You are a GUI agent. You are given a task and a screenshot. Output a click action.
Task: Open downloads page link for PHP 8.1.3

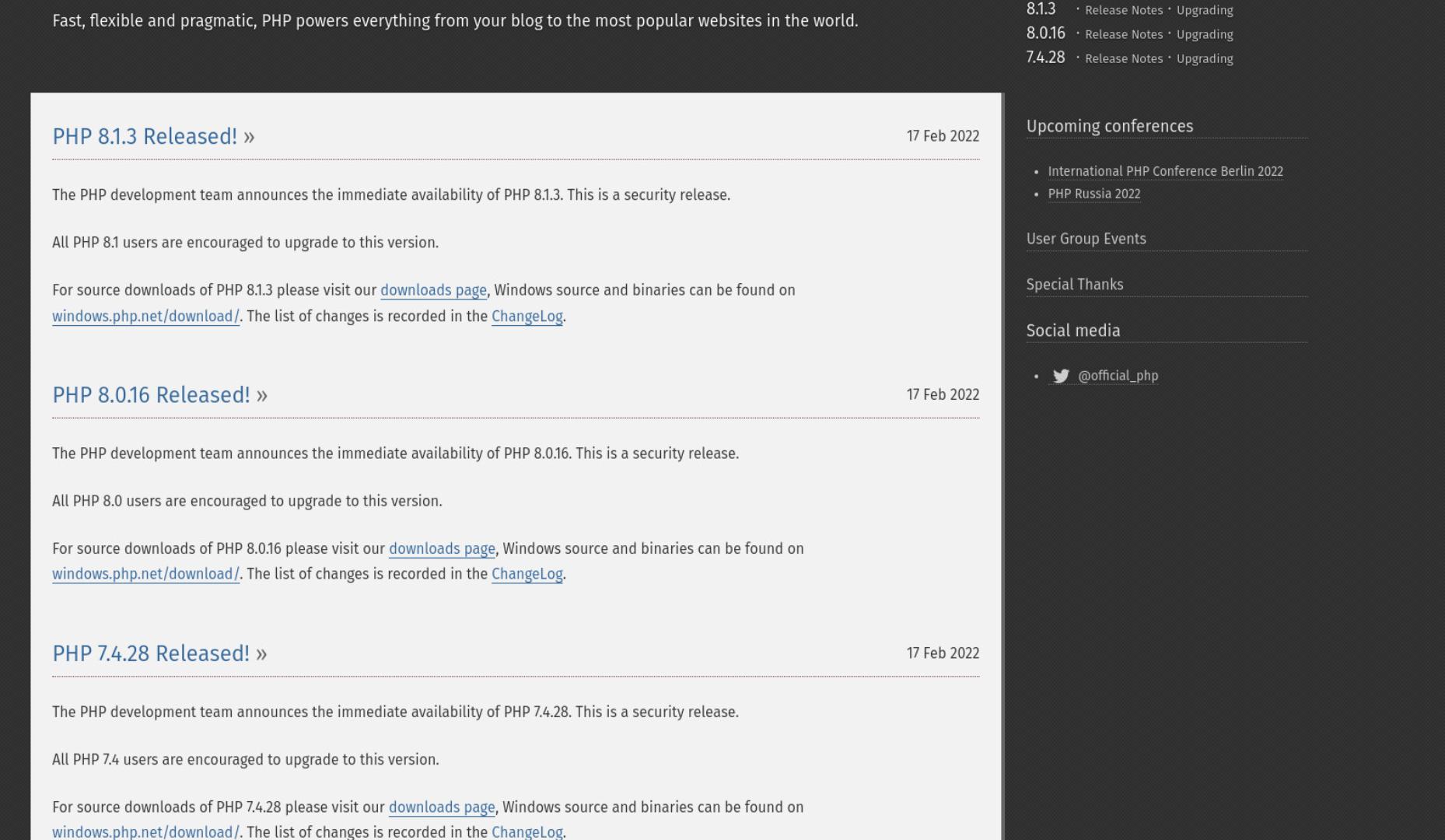click(433, 290)
